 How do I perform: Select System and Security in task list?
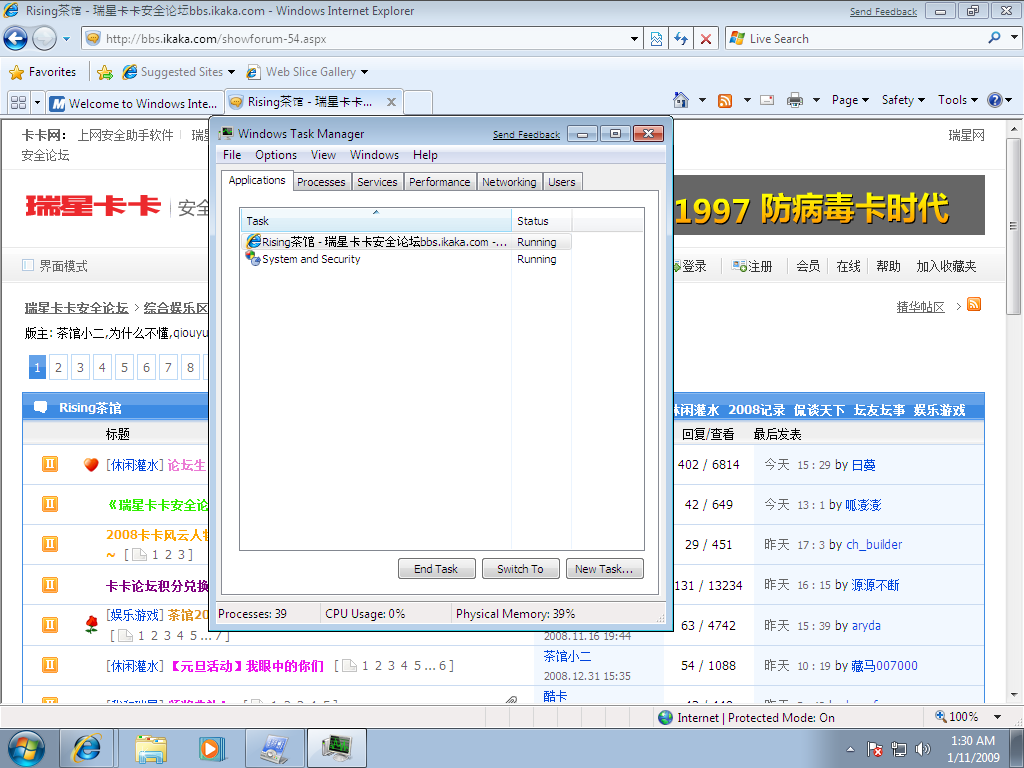pyautogui.click(x=311, y=259)
